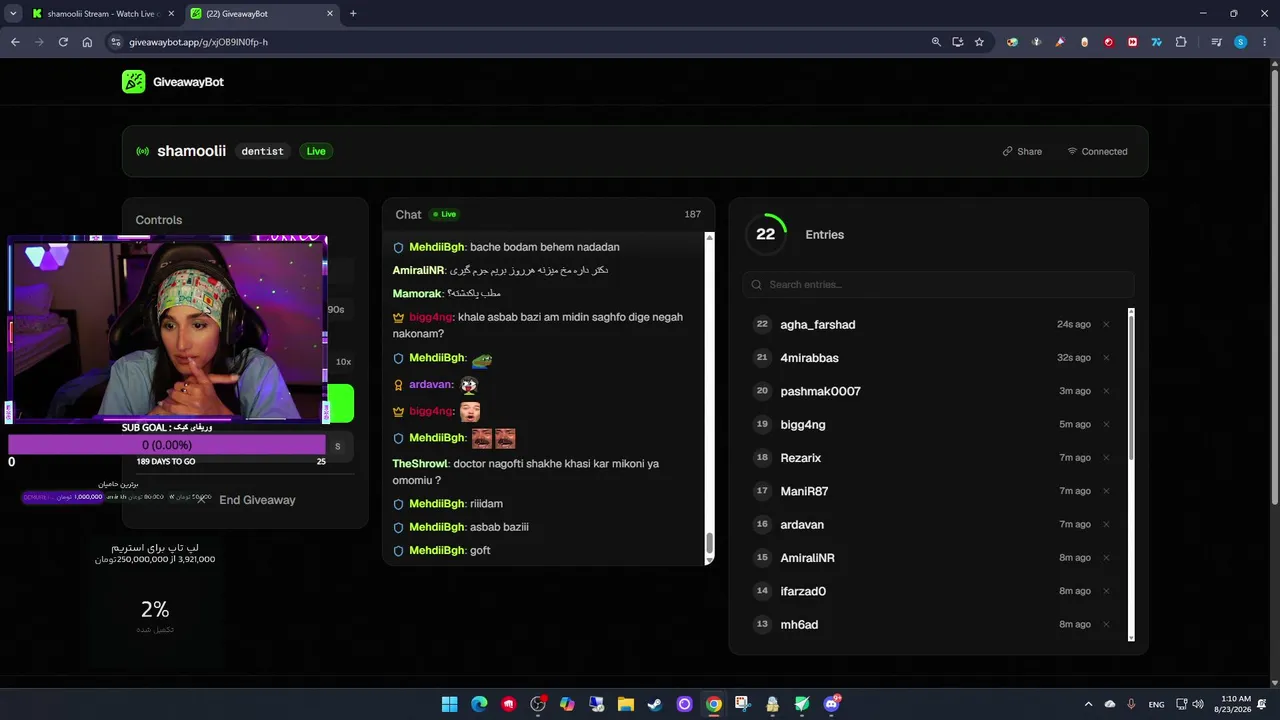Remove ardavan from the entries list
1280x720 pixels.
1106,524
